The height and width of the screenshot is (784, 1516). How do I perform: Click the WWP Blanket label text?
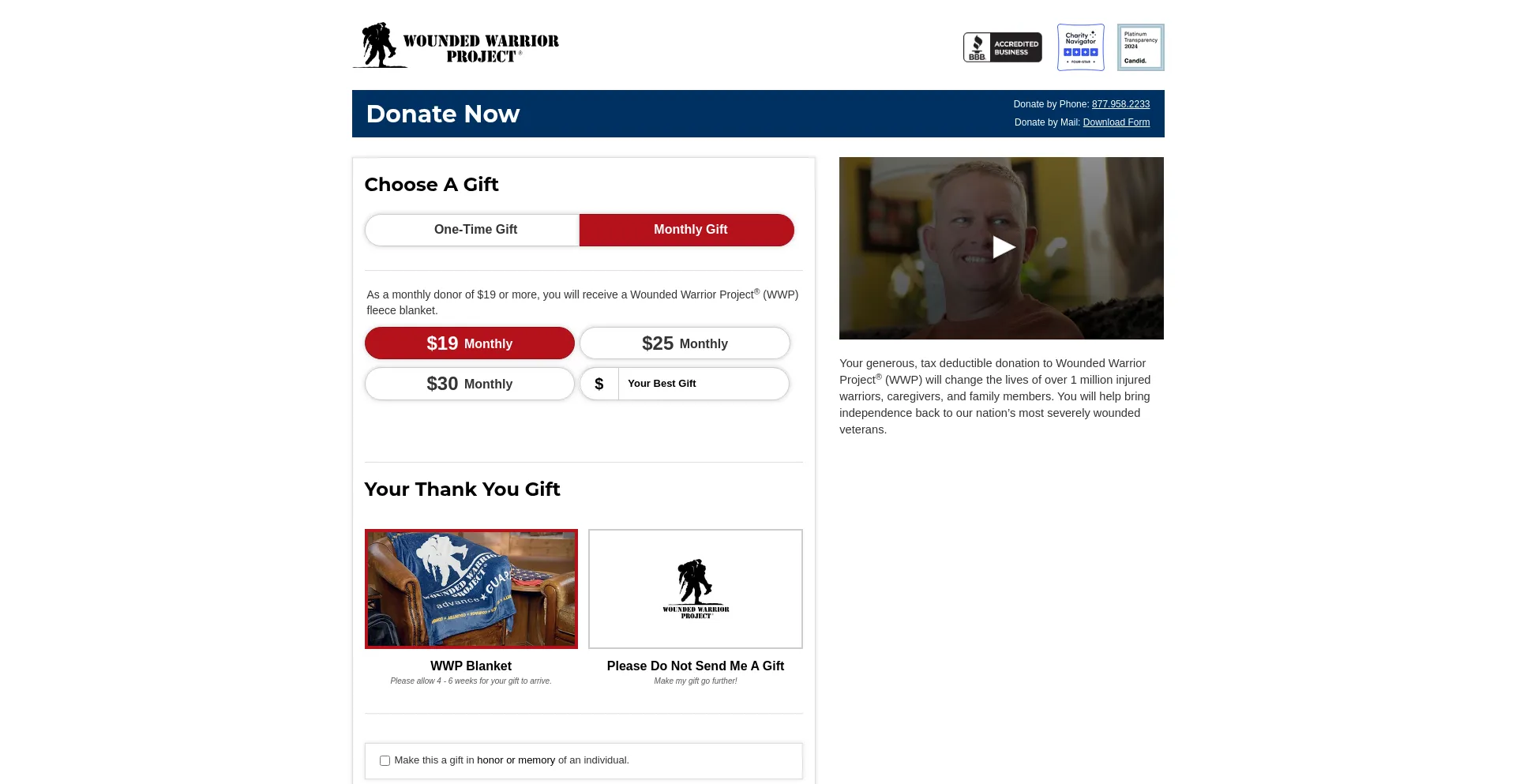point(471,666)
